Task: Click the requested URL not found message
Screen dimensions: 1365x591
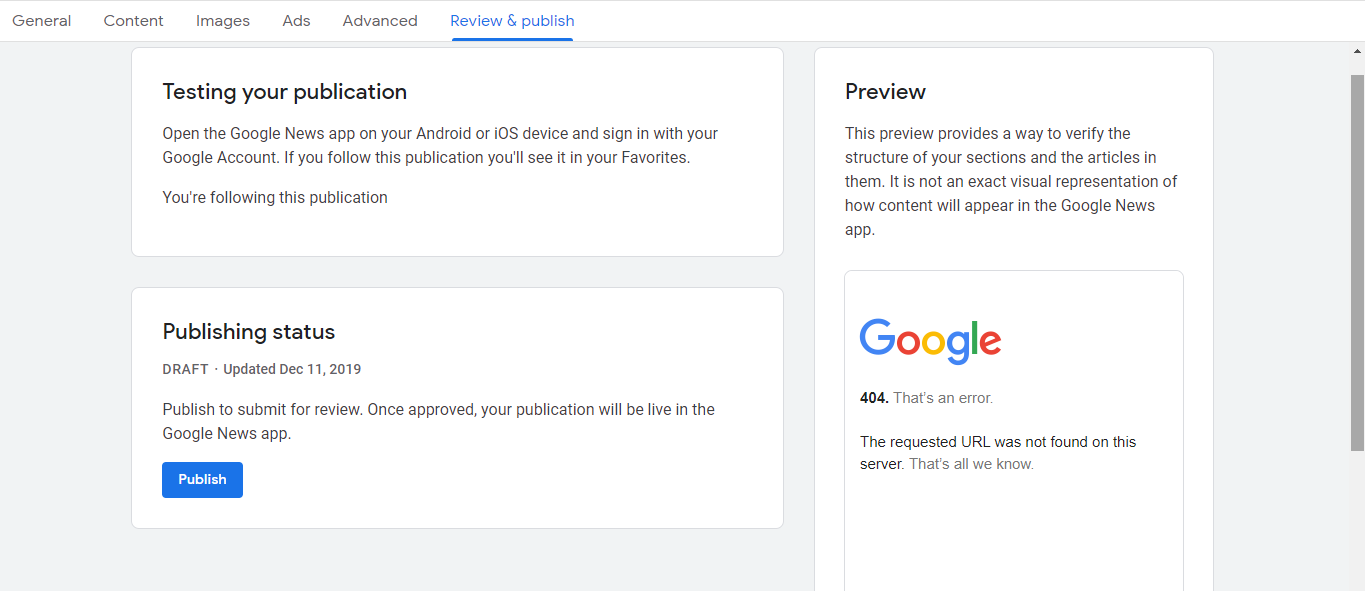Action: pos(997,453)
